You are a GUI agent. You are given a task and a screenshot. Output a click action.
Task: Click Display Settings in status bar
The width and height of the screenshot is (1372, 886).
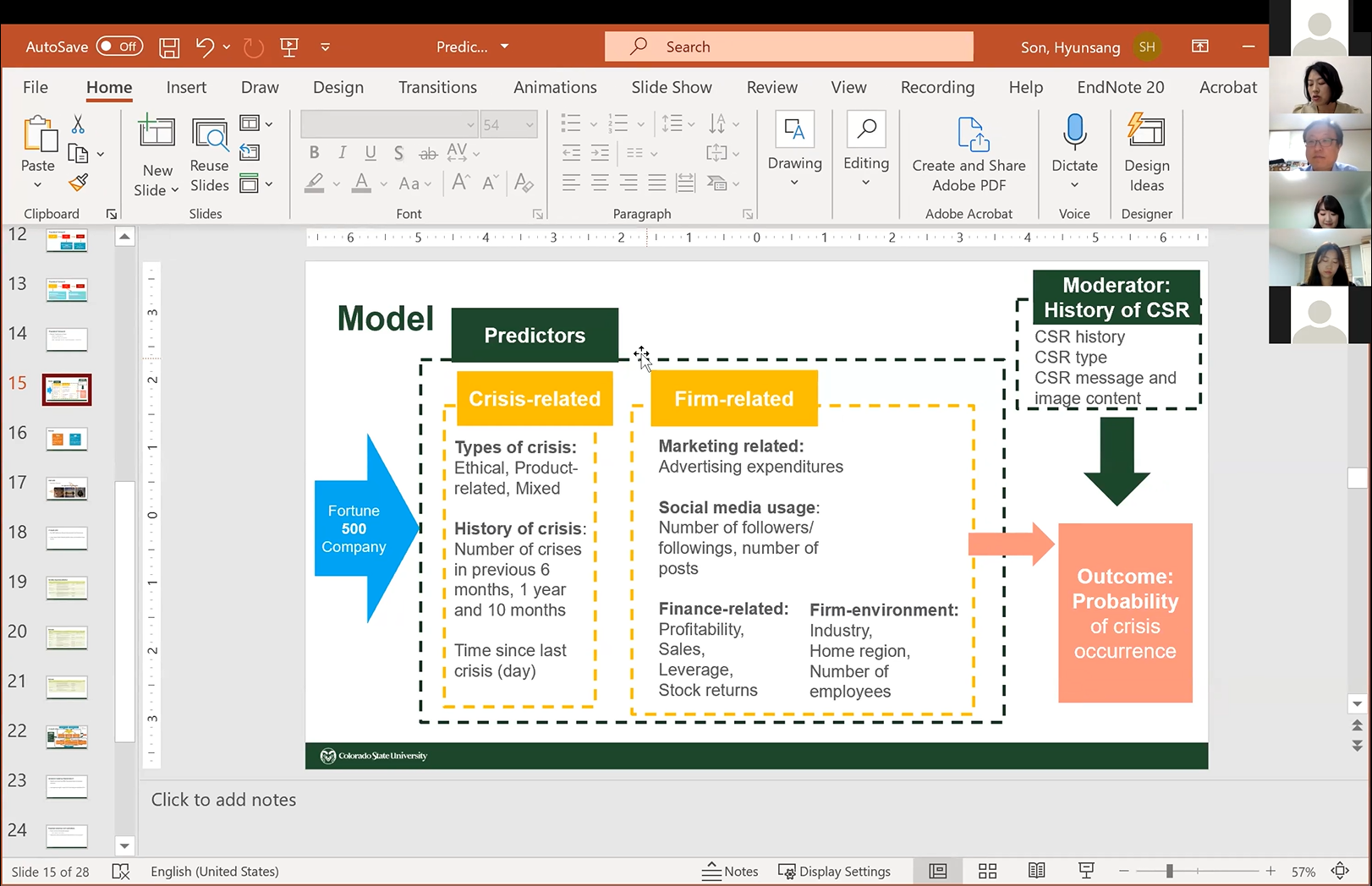834,871
